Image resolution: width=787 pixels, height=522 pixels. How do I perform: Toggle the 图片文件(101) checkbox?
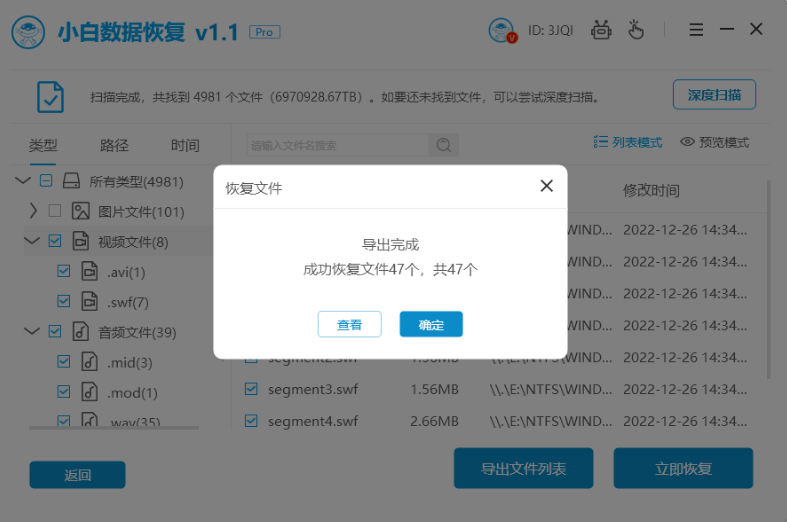tap(55, 211)
